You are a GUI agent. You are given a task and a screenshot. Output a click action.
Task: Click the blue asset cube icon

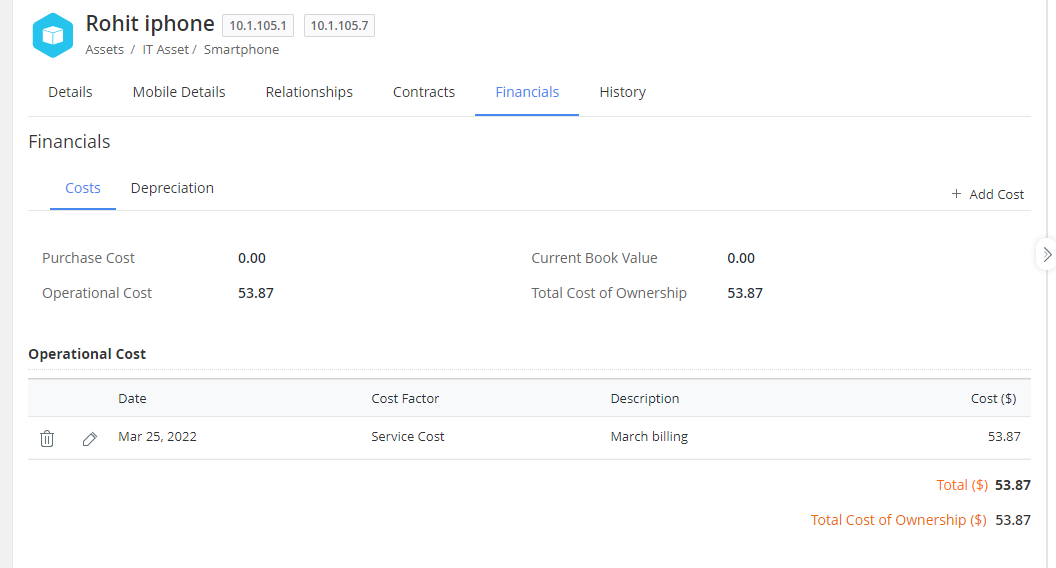53,35
